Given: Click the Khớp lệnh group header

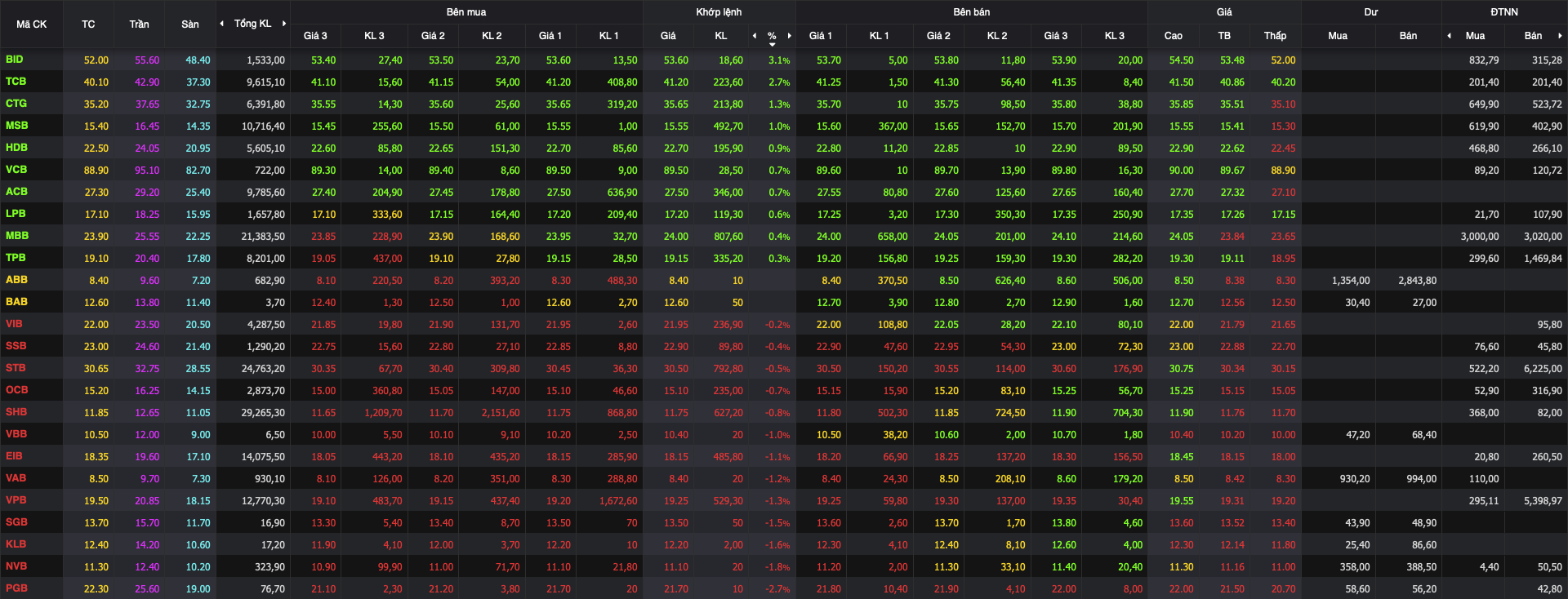Looking at the screenshot, I should pos(719,12).
